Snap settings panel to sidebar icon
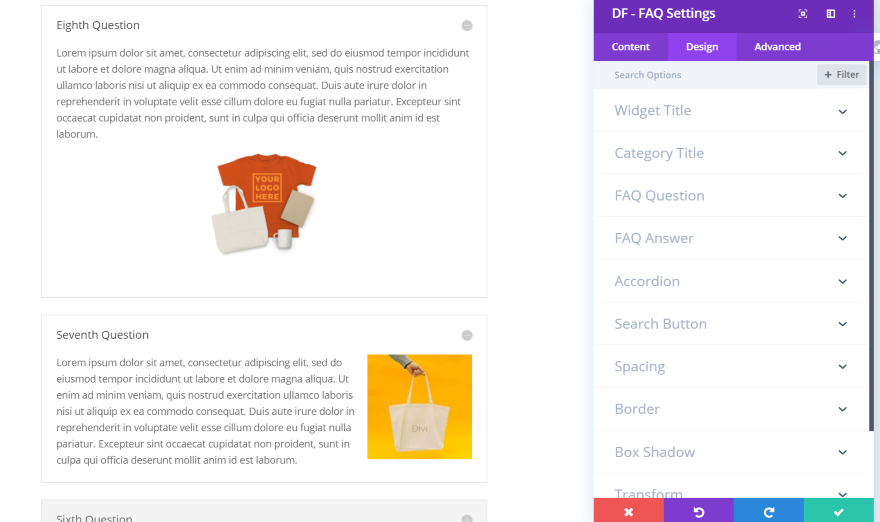The height and width of the screenshot is (522, 880). [830, 14]
